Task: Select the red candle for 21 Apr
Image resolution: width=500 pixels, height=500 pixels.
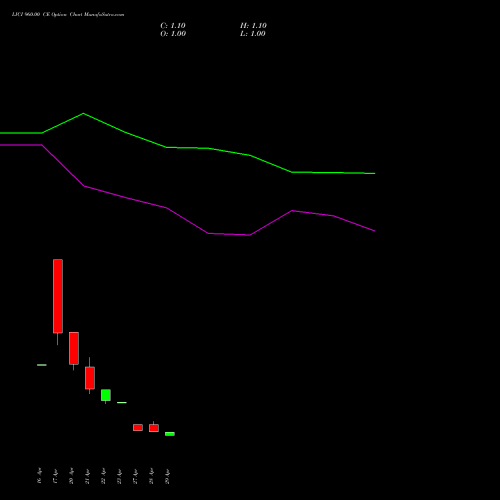Action: pos(90,378)
